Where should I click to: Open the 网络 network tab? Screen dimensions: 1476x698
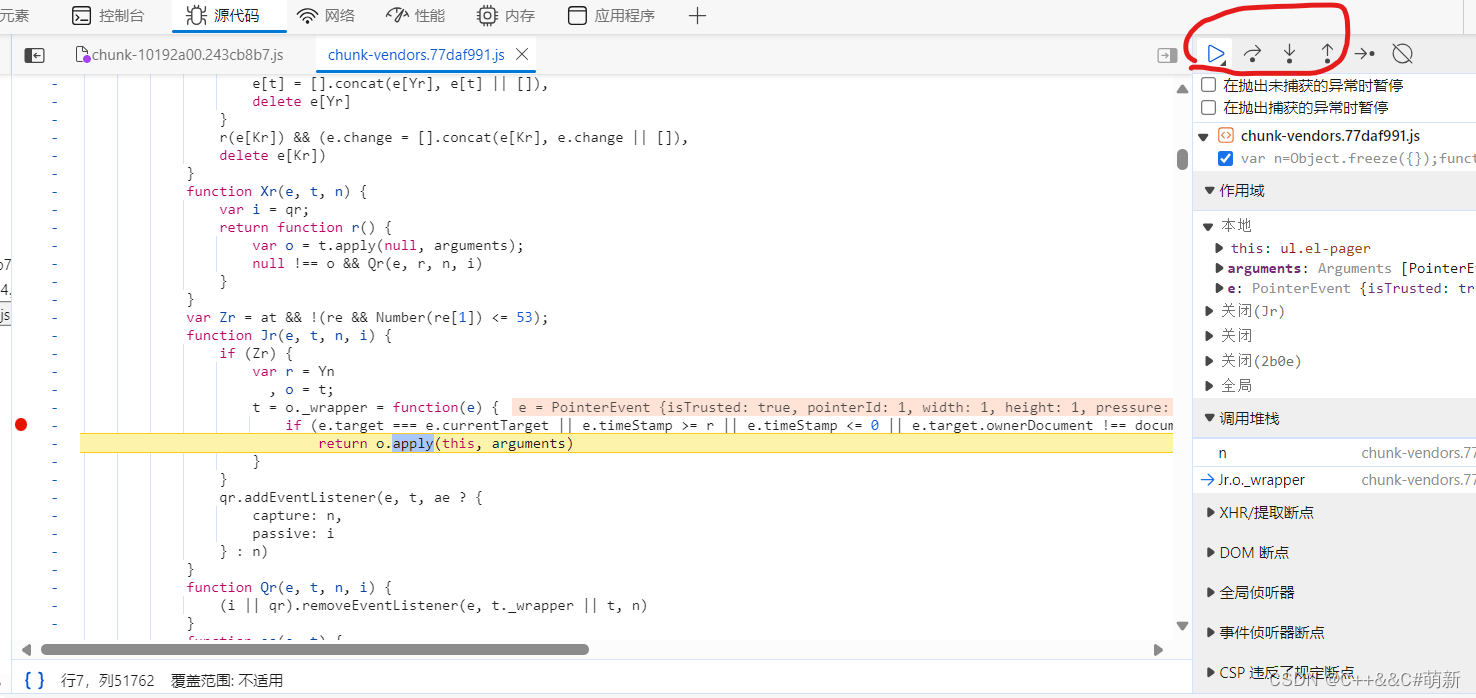click(327, 16)
